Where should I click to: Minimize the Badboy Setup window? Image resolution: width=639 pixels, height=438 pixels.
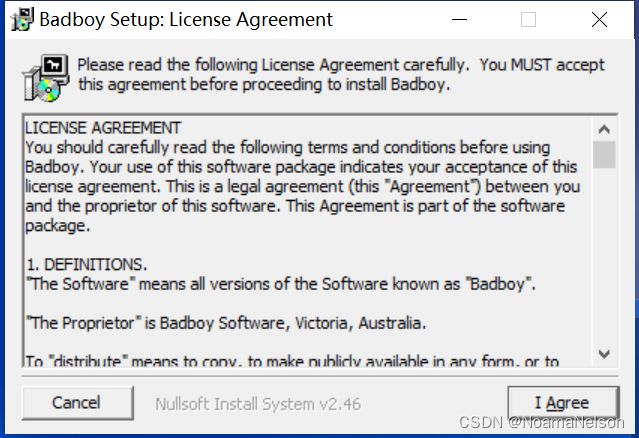(459, 19)
